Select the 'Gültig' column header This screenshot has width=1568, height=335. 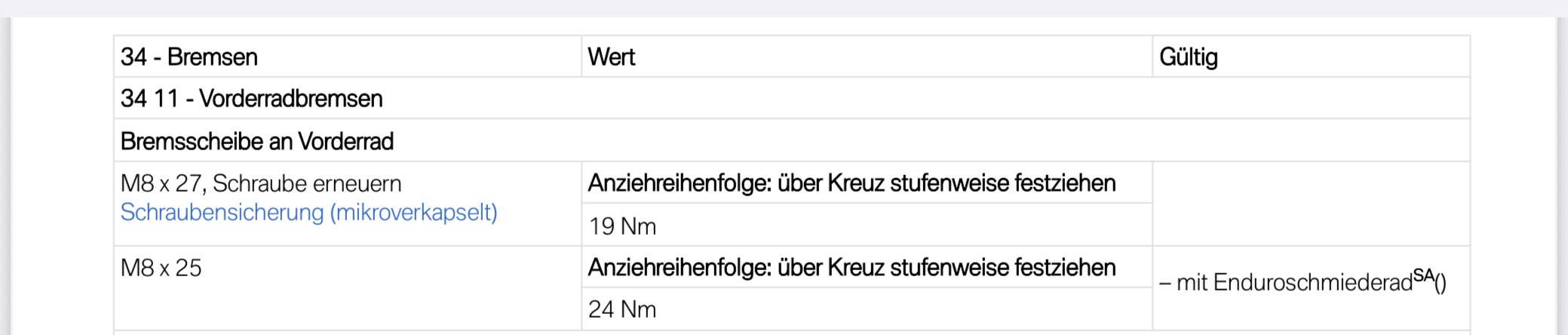tap(1188, 57)
